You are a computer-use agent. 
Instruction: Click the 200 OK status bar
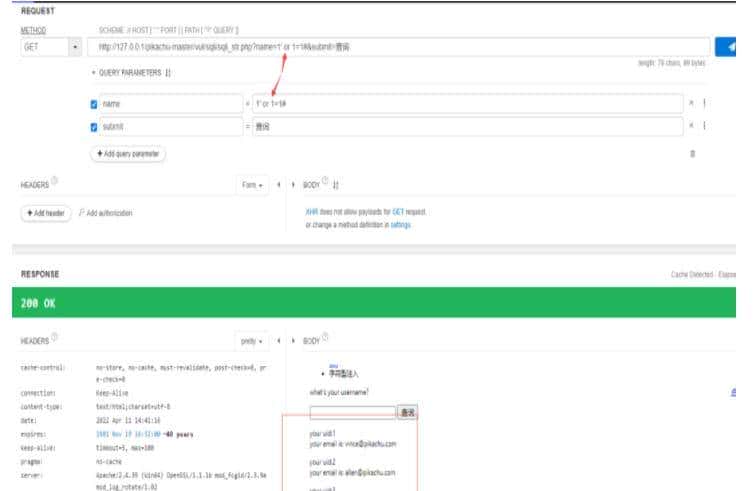(x=374, y=303)
